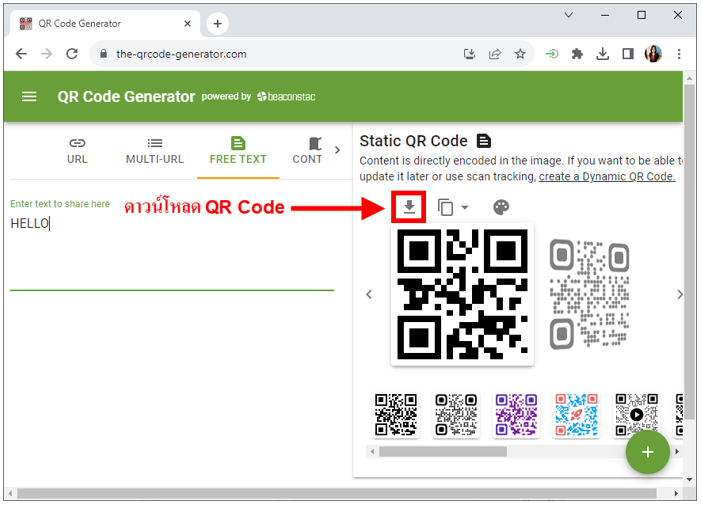Select the MULTI-URL tab
The height and width of the screenshot is (505, 702).
pyautogui.click(x=155, y=151)
